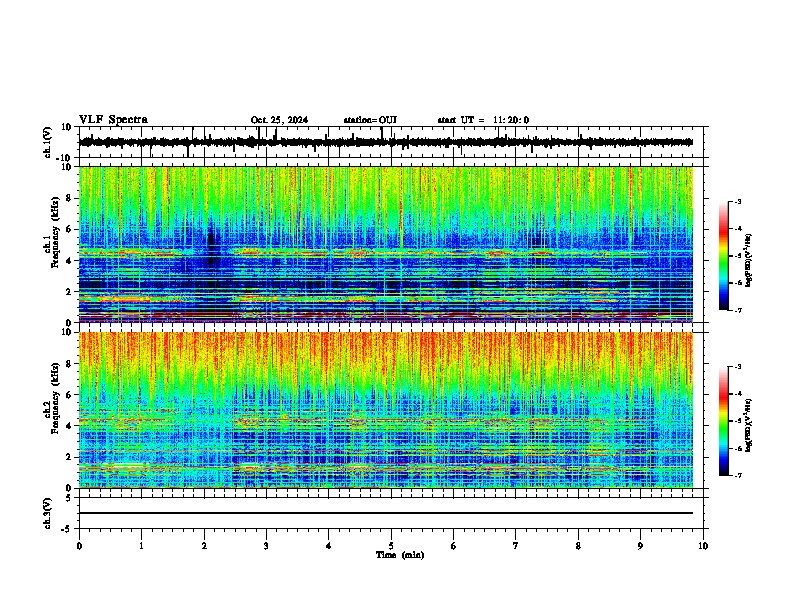Click the "4" kHz tick on ch.2 spectrogram
The image size is (792, 612).
click(x=70, y=426)
